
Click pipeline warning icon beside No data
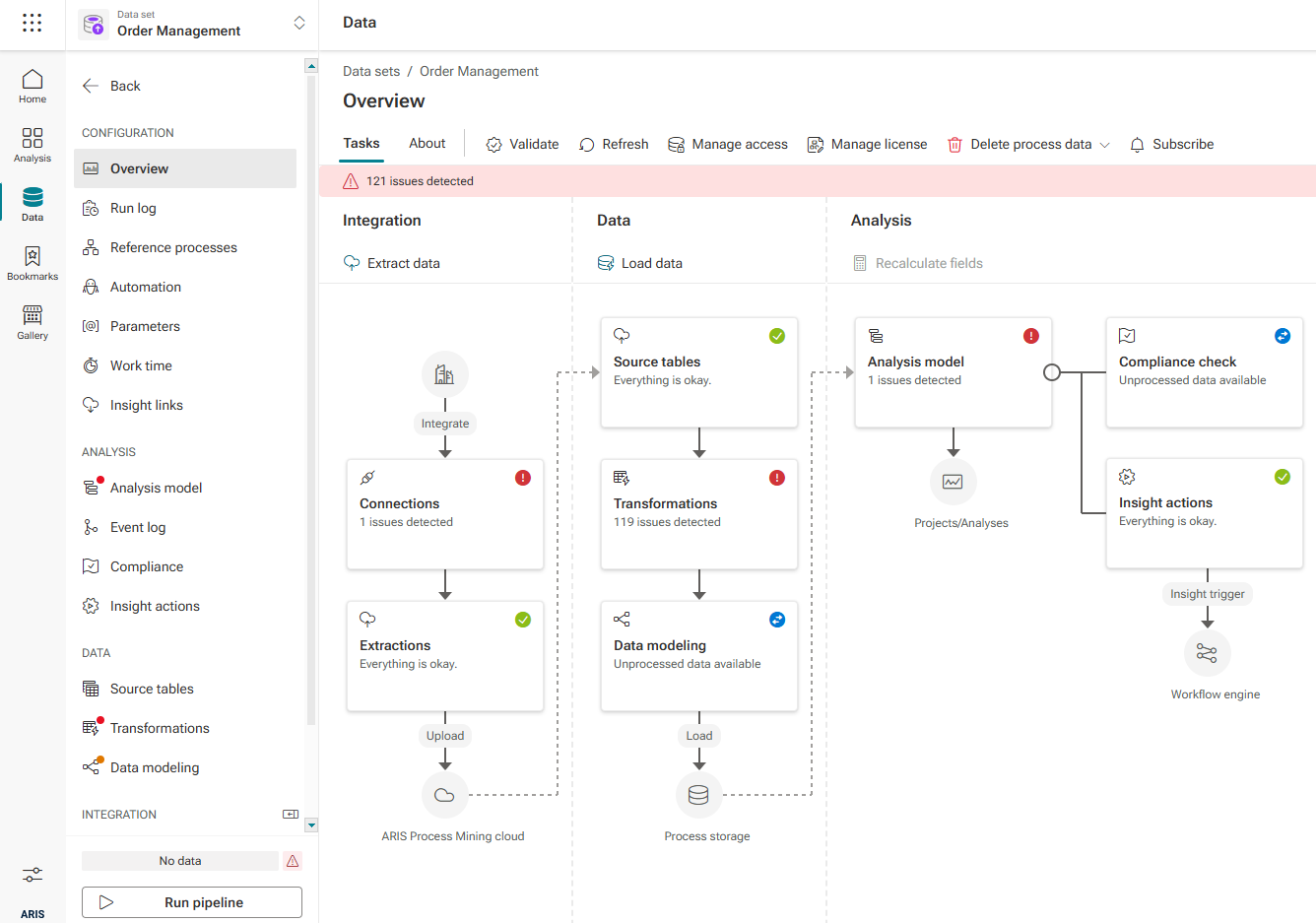293,861
